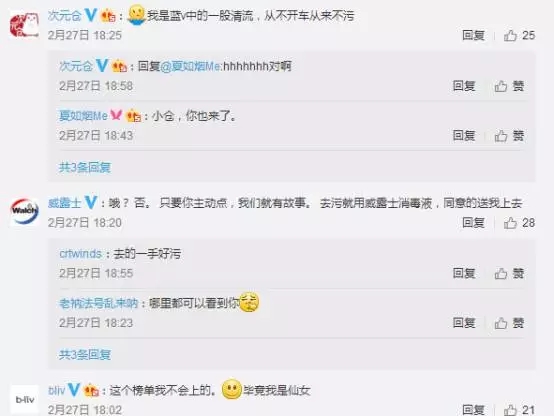Open the bliv avatar image

pos(24,399)
